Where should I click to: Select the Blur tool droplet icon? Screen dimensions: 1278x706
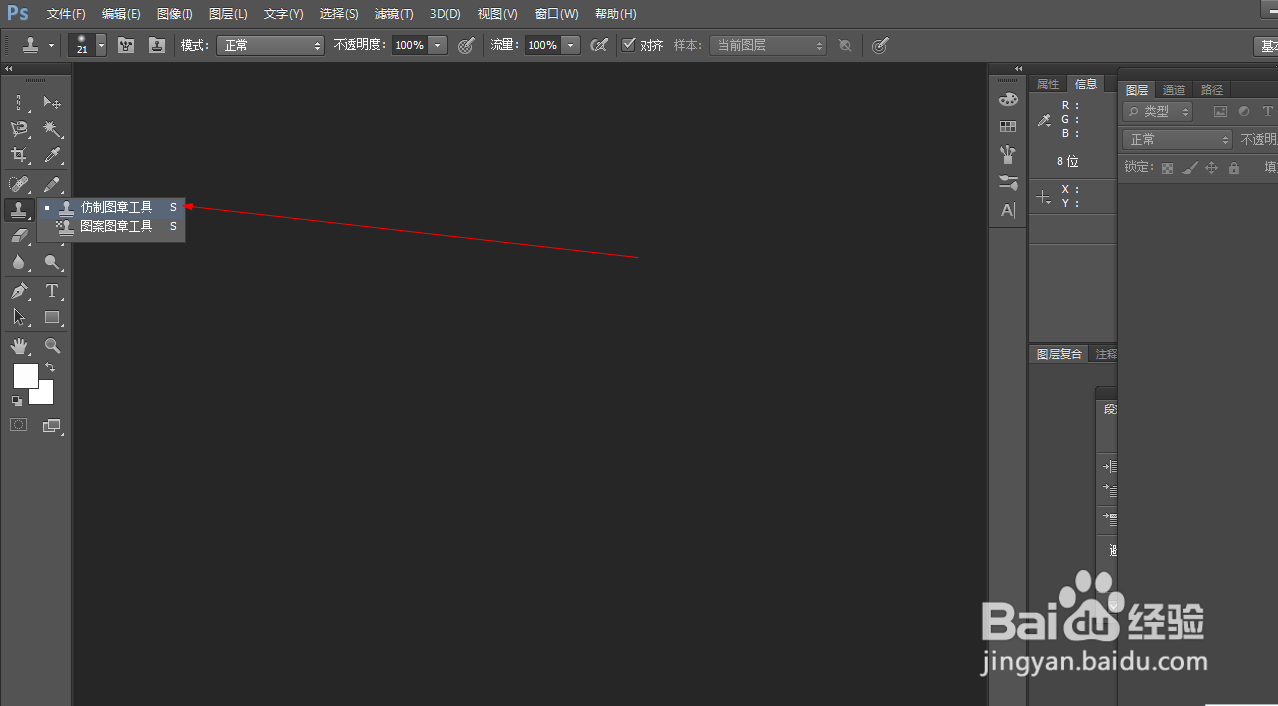point(19,262)
